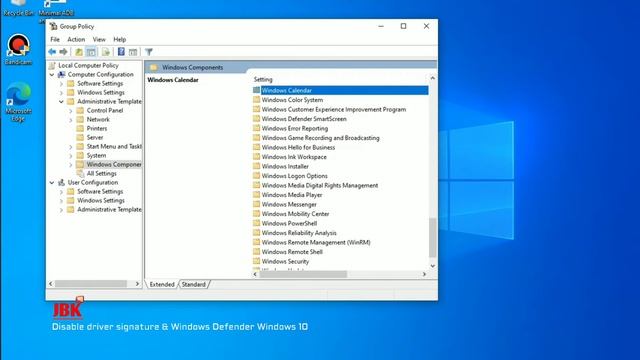Click the Windows Installer folder icon
Image resolution: width=640 pixels, height=360 pixels.
coord(256,166)
